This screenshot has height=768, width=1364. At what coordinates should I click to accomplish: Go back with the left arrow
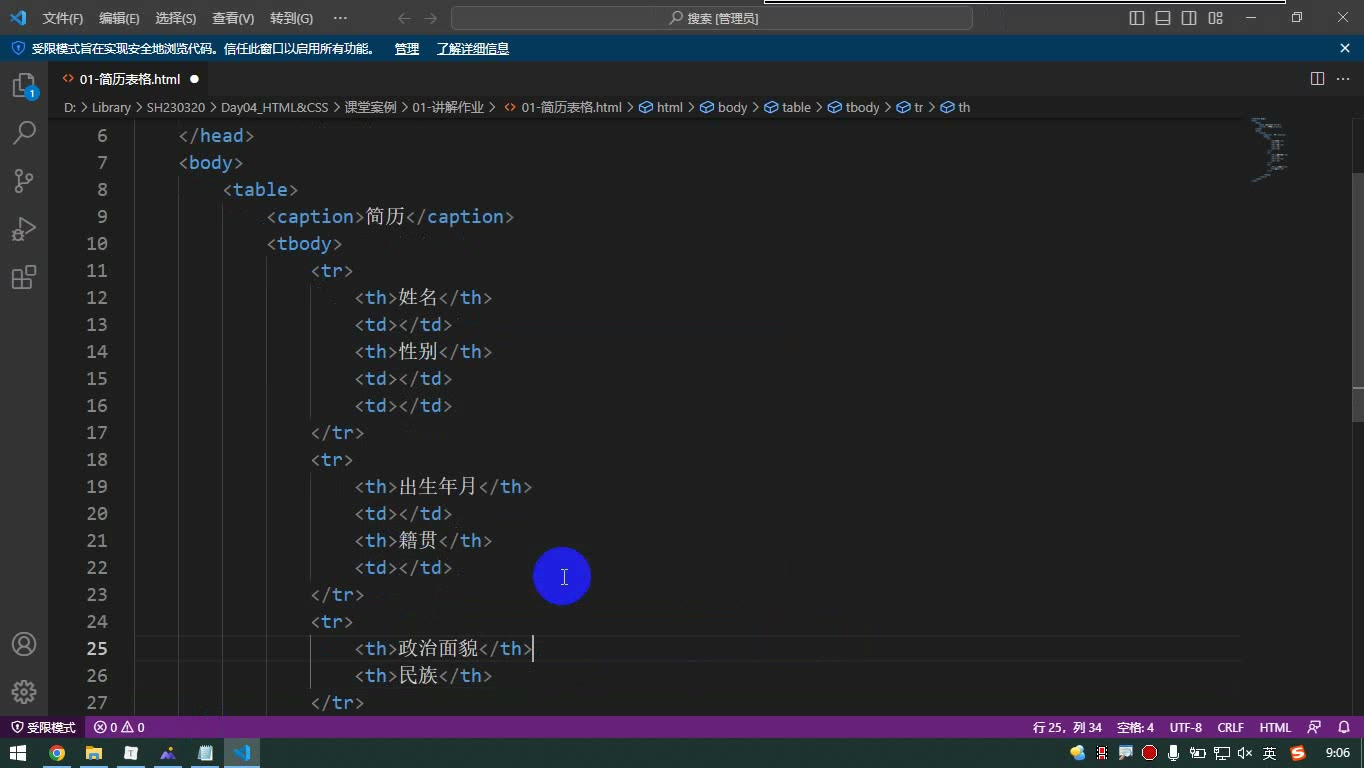(x=404, y=18)
